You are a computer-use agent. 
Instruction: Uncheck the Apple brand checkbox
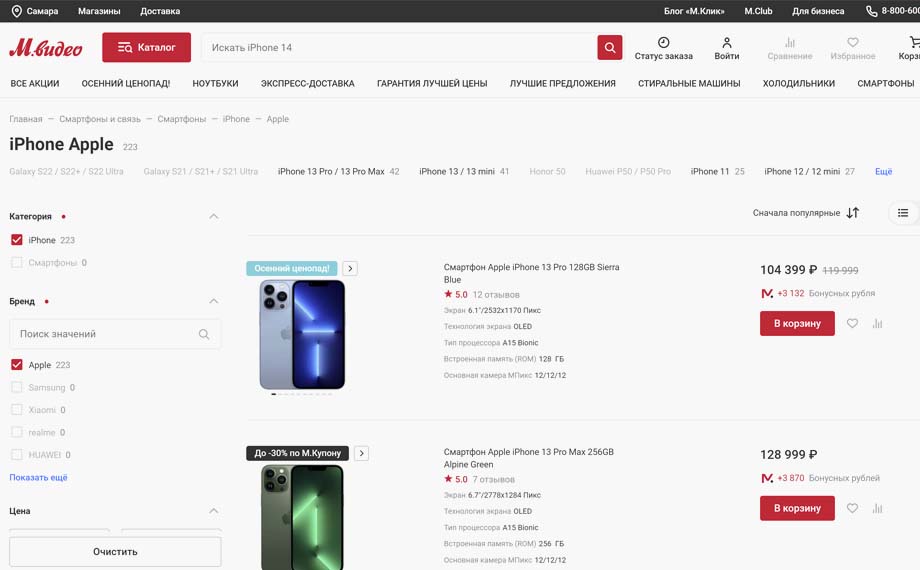(16, 365)
